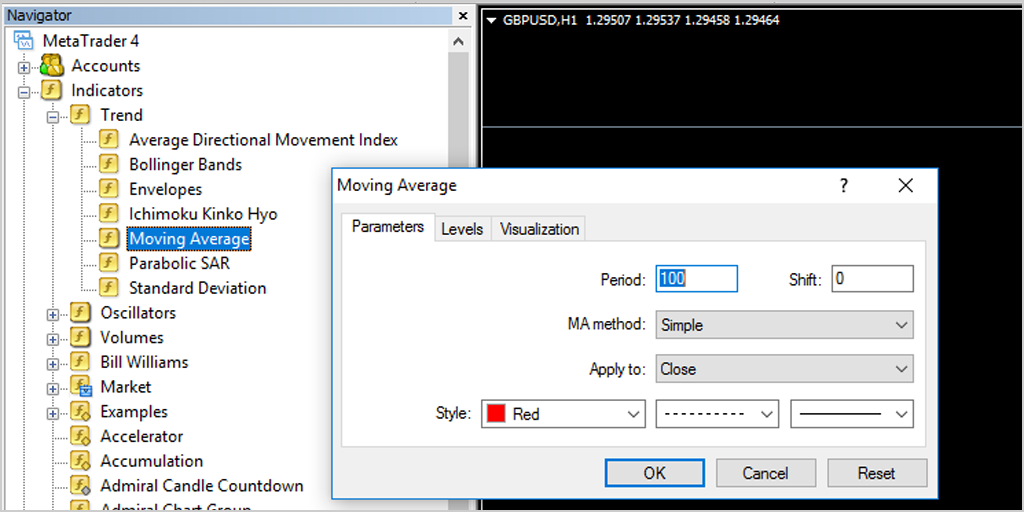Click the Market folder icon
The image size is (1024, 512).
[81, 387]
